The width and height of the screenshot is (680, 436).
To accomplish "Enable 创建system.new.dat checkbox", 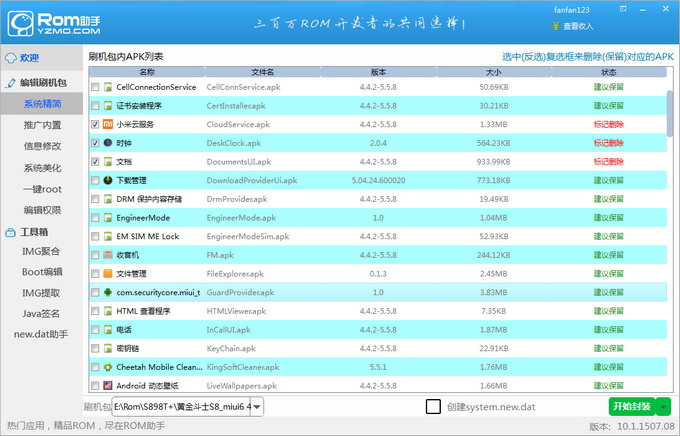I will (x=433, y=406).
